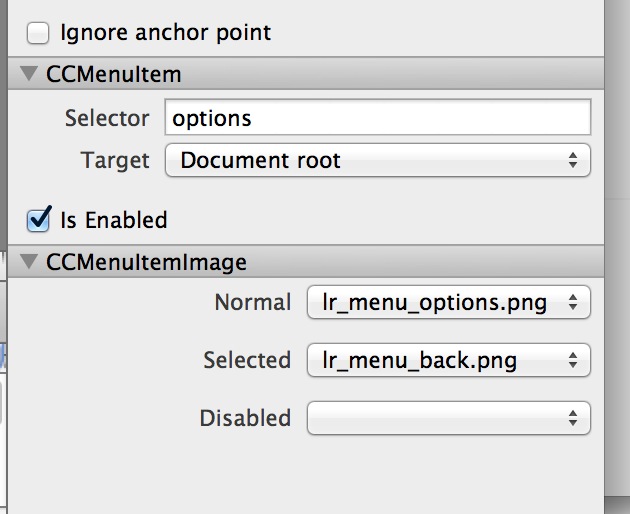Collapse the CCMenuItemImage section triangle
The height and width of the screenshot is (514, 630).
(29, 262)
